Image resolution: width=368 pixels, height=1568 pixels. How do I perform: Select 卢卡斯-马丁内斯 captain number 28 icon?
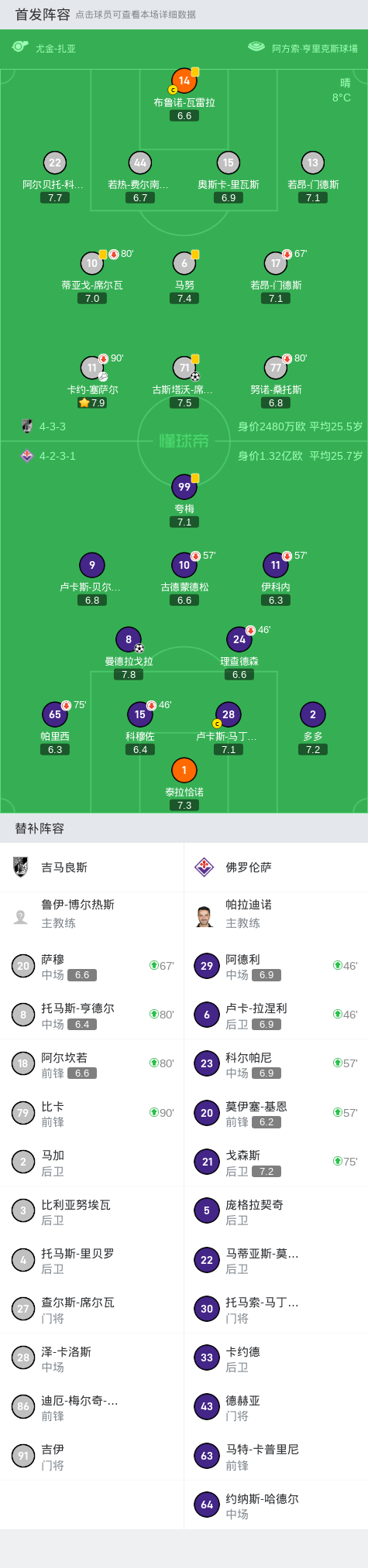229,714
